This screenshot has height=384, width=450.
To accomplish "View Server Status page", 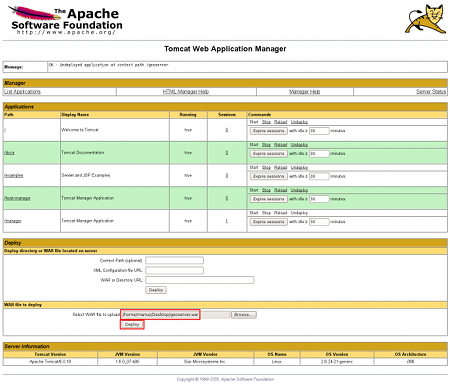I will tap(431, 91).
